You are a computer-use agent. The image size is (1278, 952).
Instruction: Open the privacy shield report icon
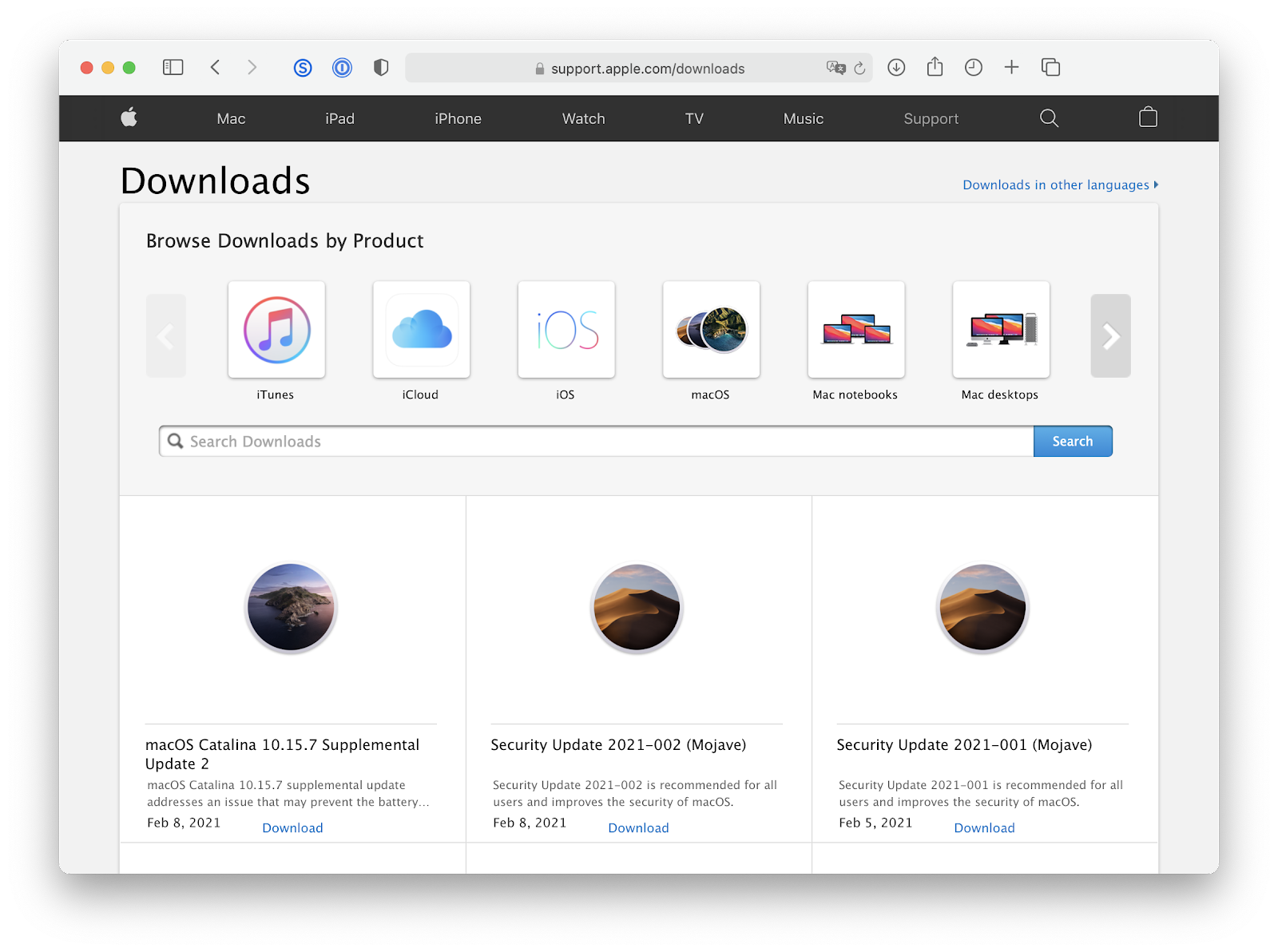pyautogui.click(x=381, y=68)
